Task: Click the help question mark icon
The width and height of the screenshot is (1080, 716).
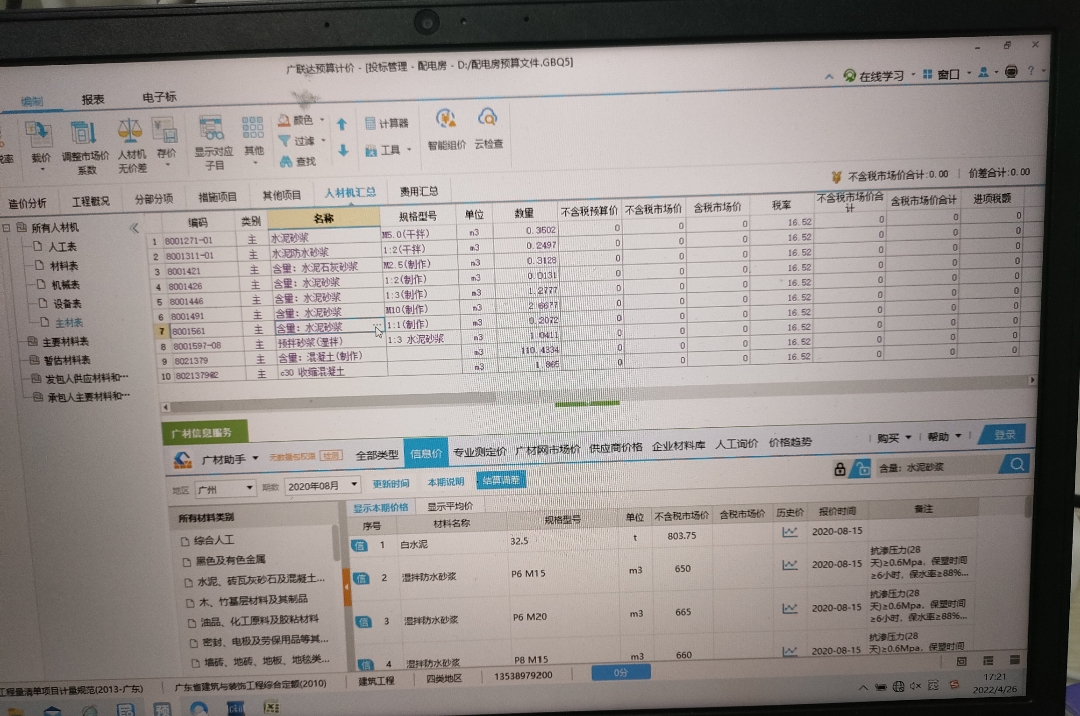Action: click(1031, 71)
